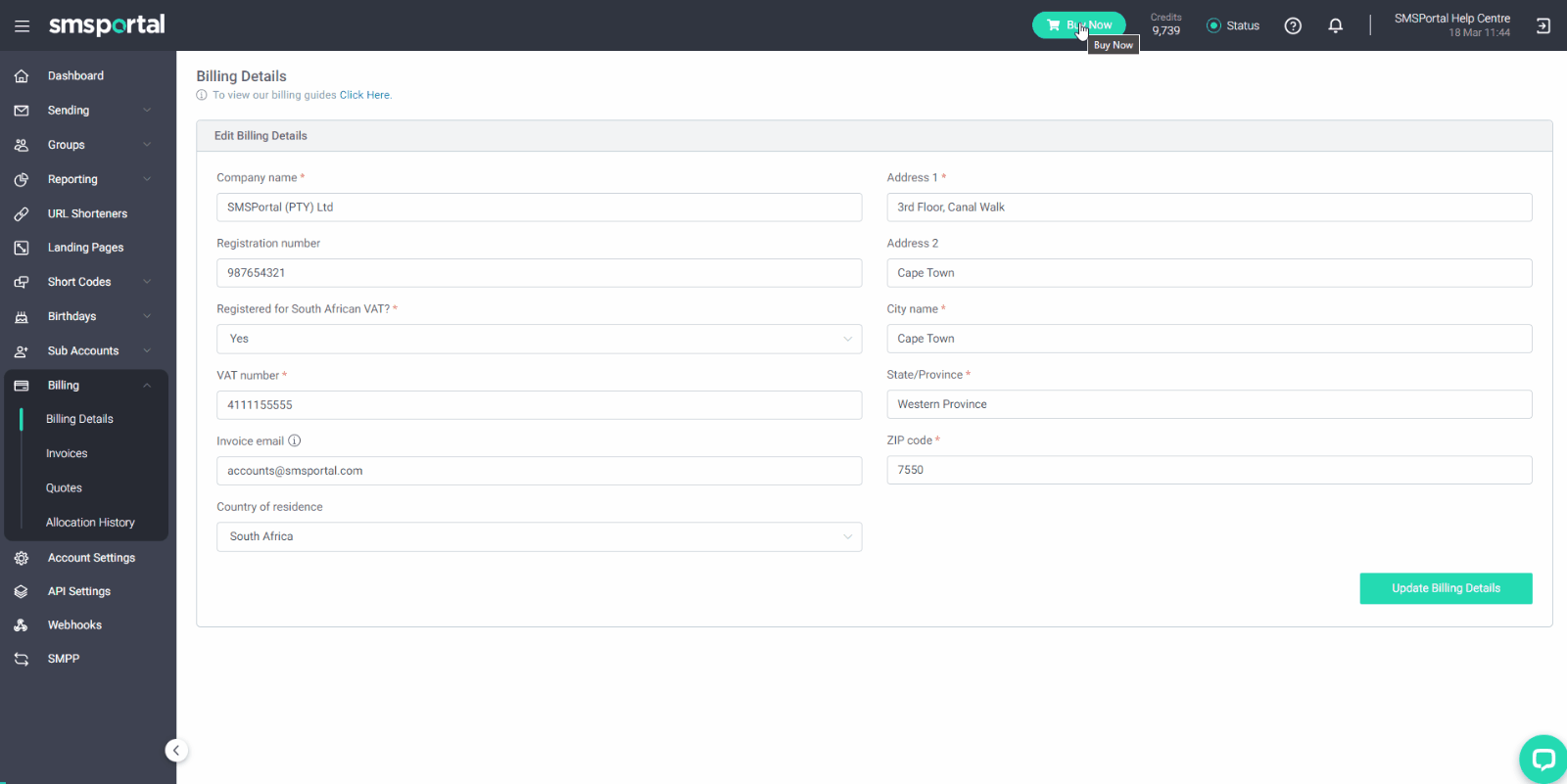
Task: Click the Invoice email field
Action: [539, 471]
